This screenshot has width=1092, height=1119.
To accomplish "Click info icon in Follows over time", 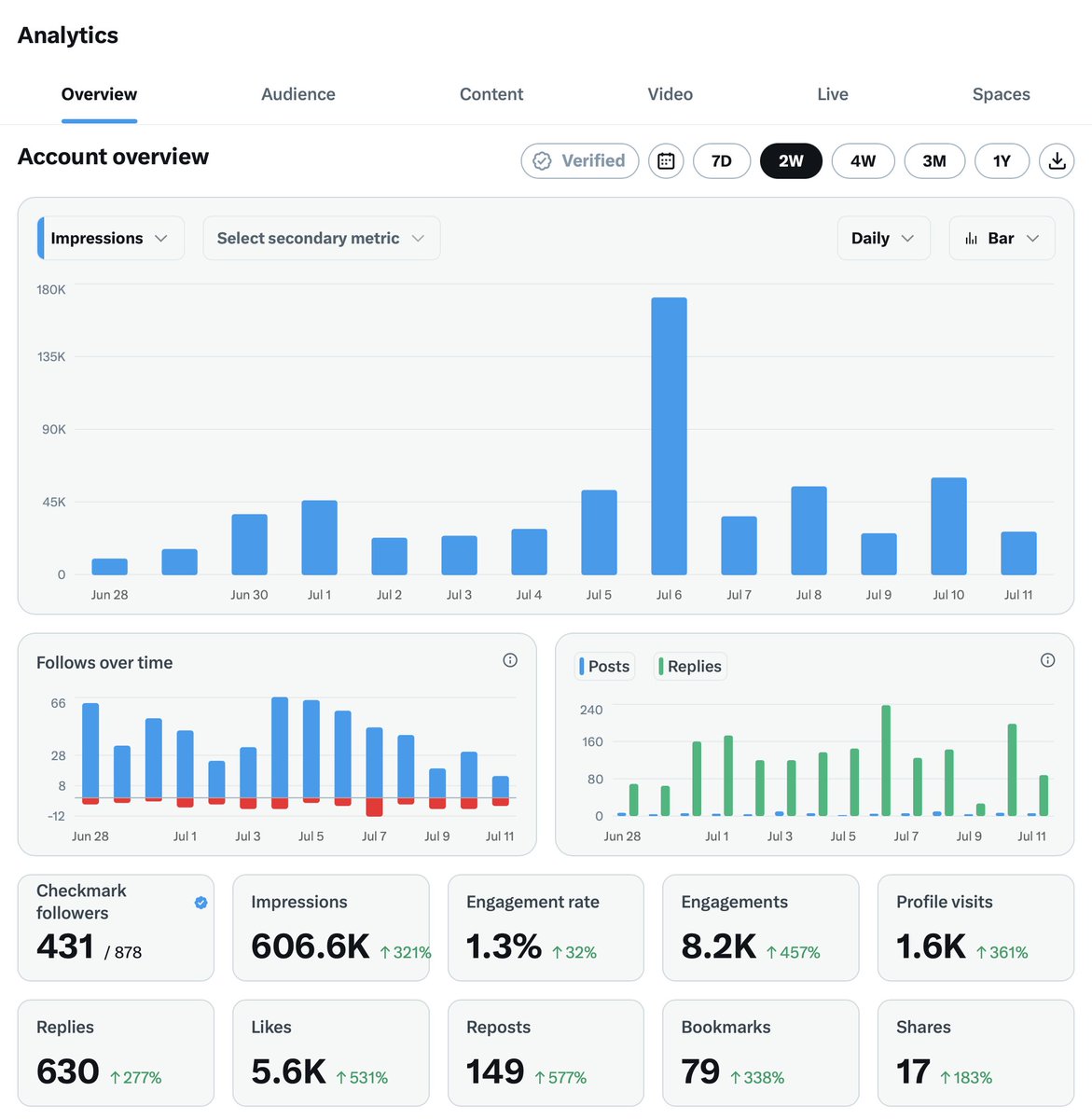I will 510,660.
